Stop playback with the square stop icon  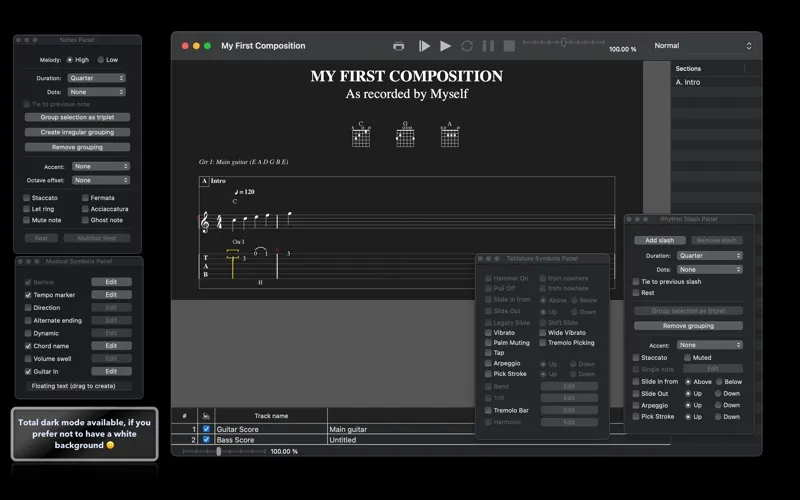point(509,46)
